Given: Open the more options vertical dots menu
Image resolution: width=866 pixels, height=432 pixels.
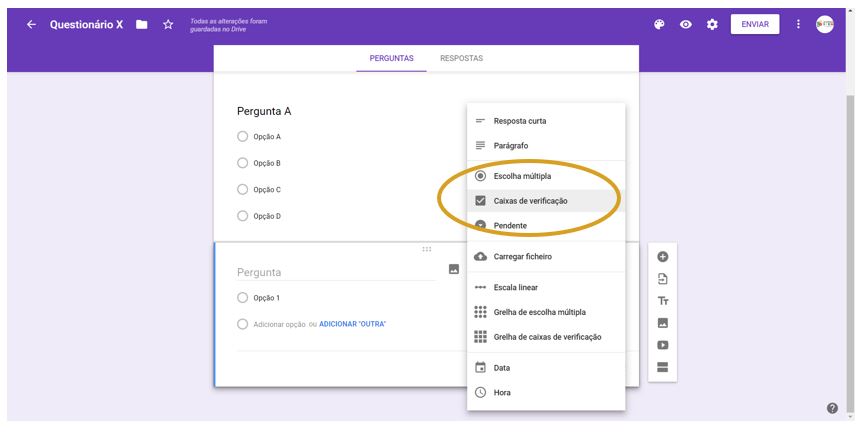Looking at the screenshot, I should (x=798, y=25).
